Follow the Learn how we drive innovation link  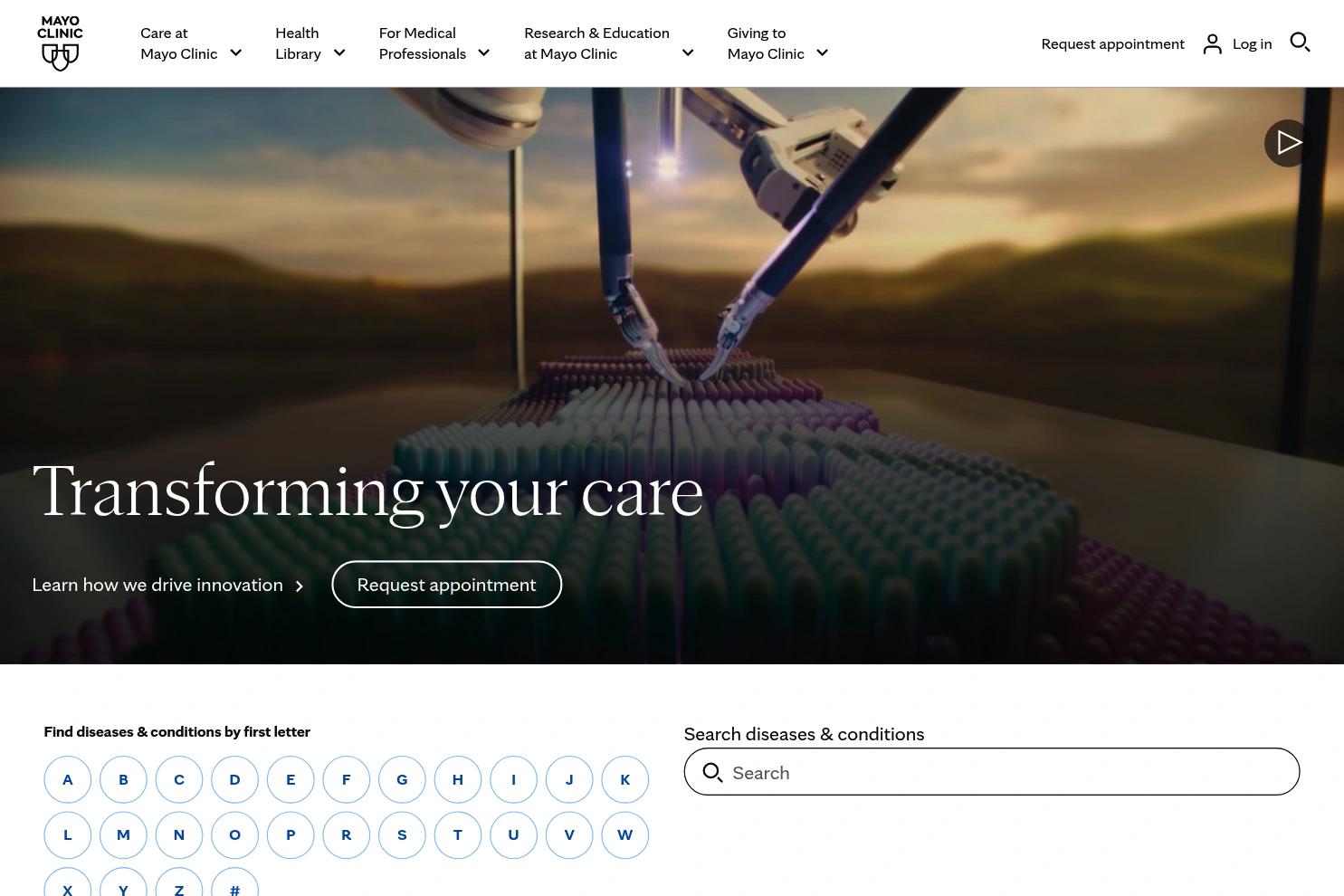pos(157,584)
